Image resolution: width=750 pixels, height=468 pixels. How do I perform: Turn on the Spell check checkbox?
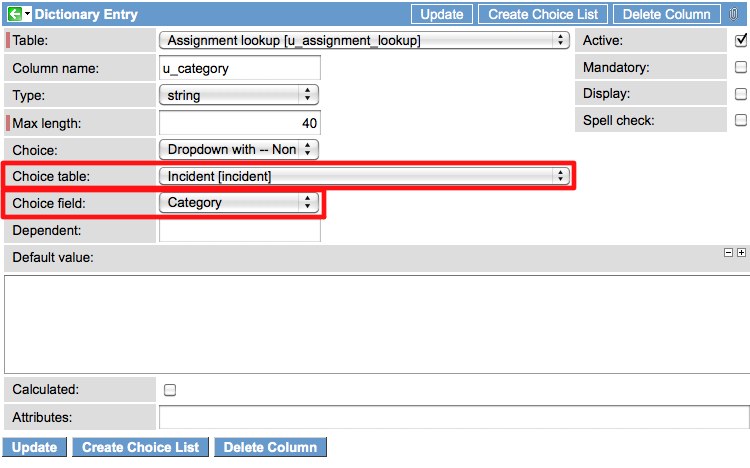pos(741,120)
